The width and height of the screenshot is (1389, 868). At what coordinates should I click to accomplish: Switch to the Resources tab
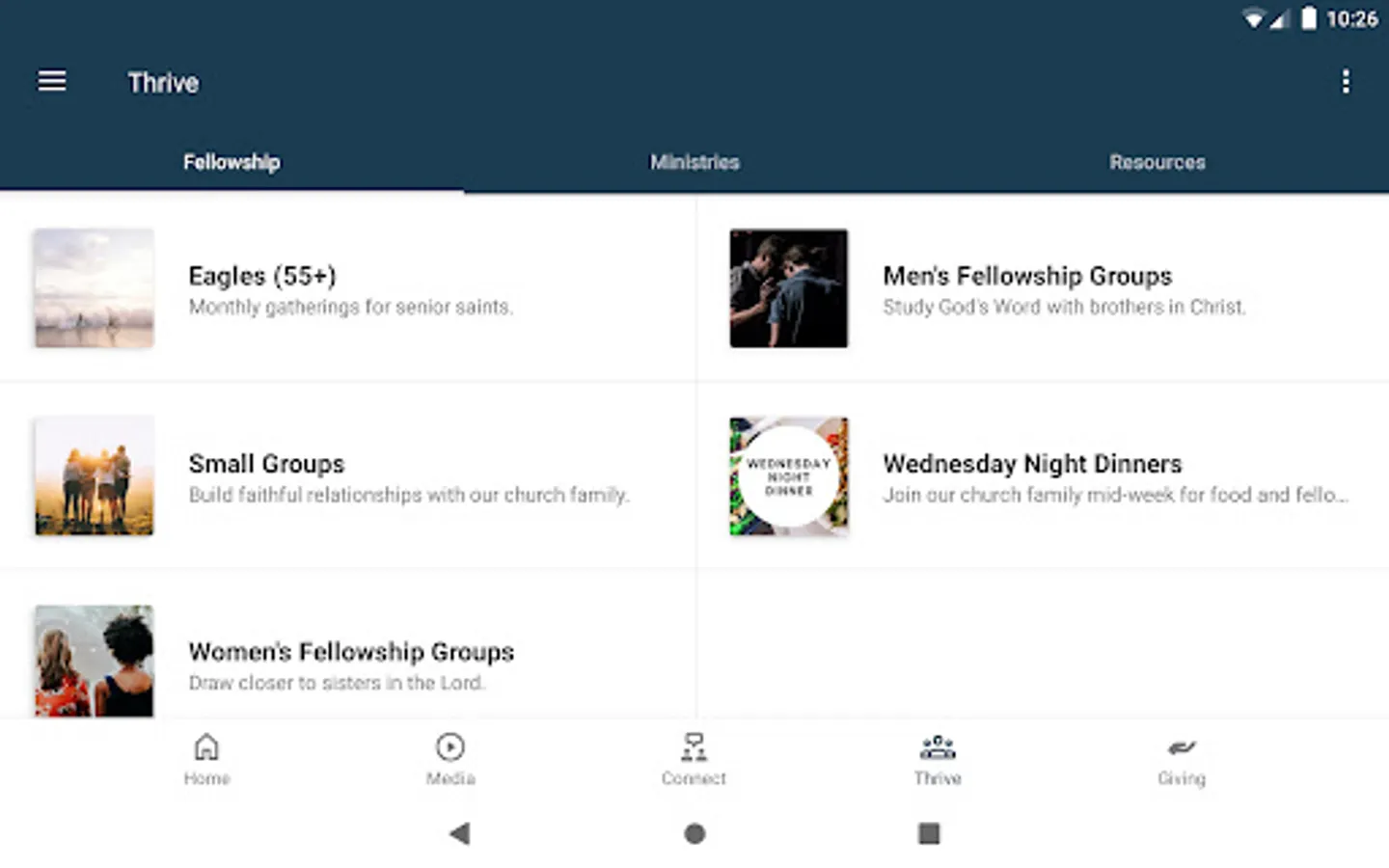pyautogui.click(x=1157, y=162)
